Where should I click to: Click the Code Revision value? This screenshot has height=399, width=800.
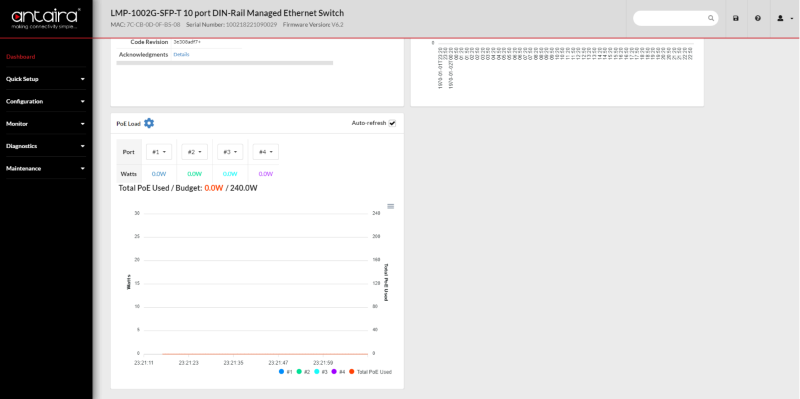click(187, 42)
